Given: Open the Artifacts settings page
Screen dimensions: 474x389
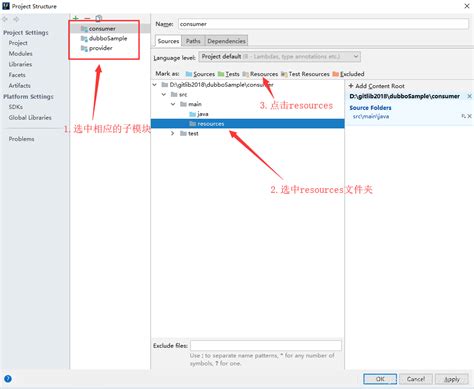Looking at the screenshot, I should click(19, 85).
